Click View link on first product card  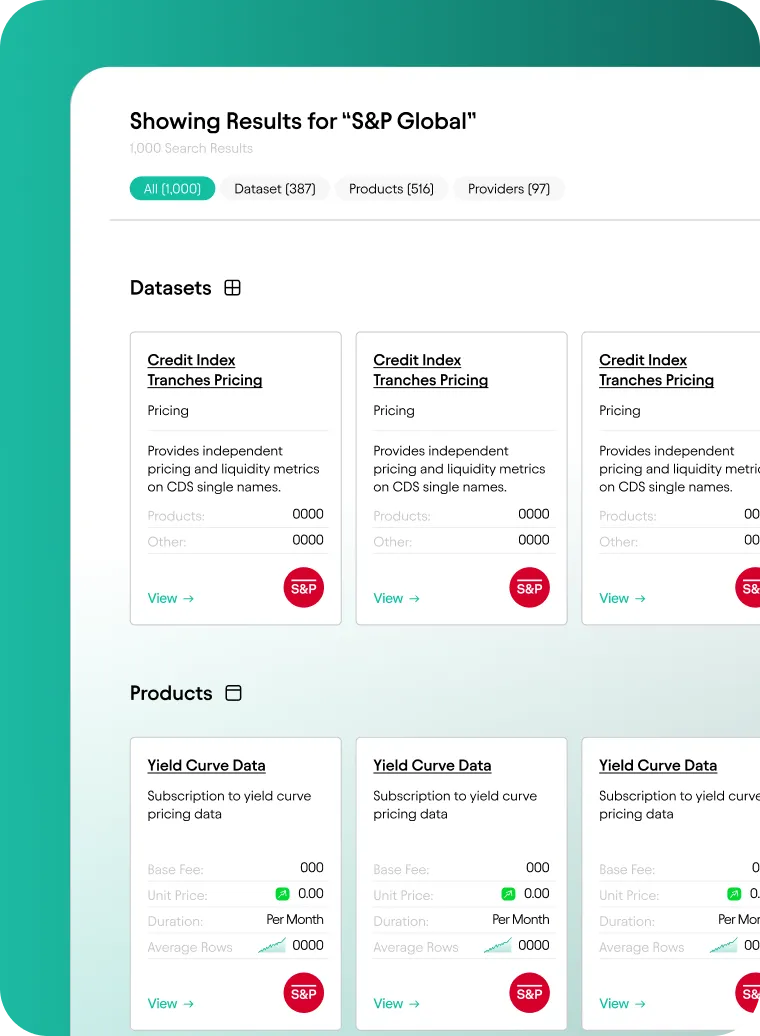tap(171, 1003)
